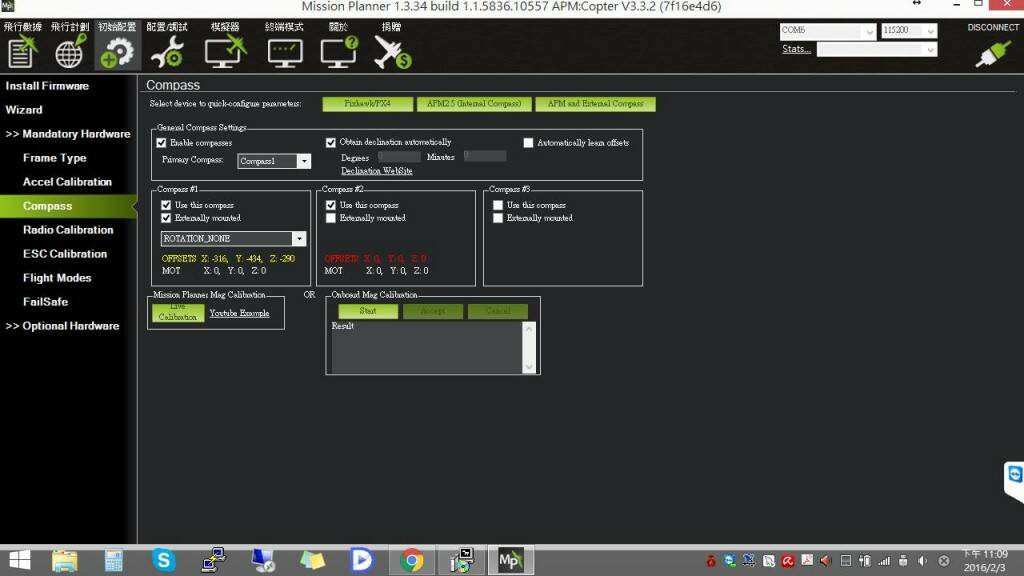Open the Stats... link
Screen dimensions: 1024x576
797,50
